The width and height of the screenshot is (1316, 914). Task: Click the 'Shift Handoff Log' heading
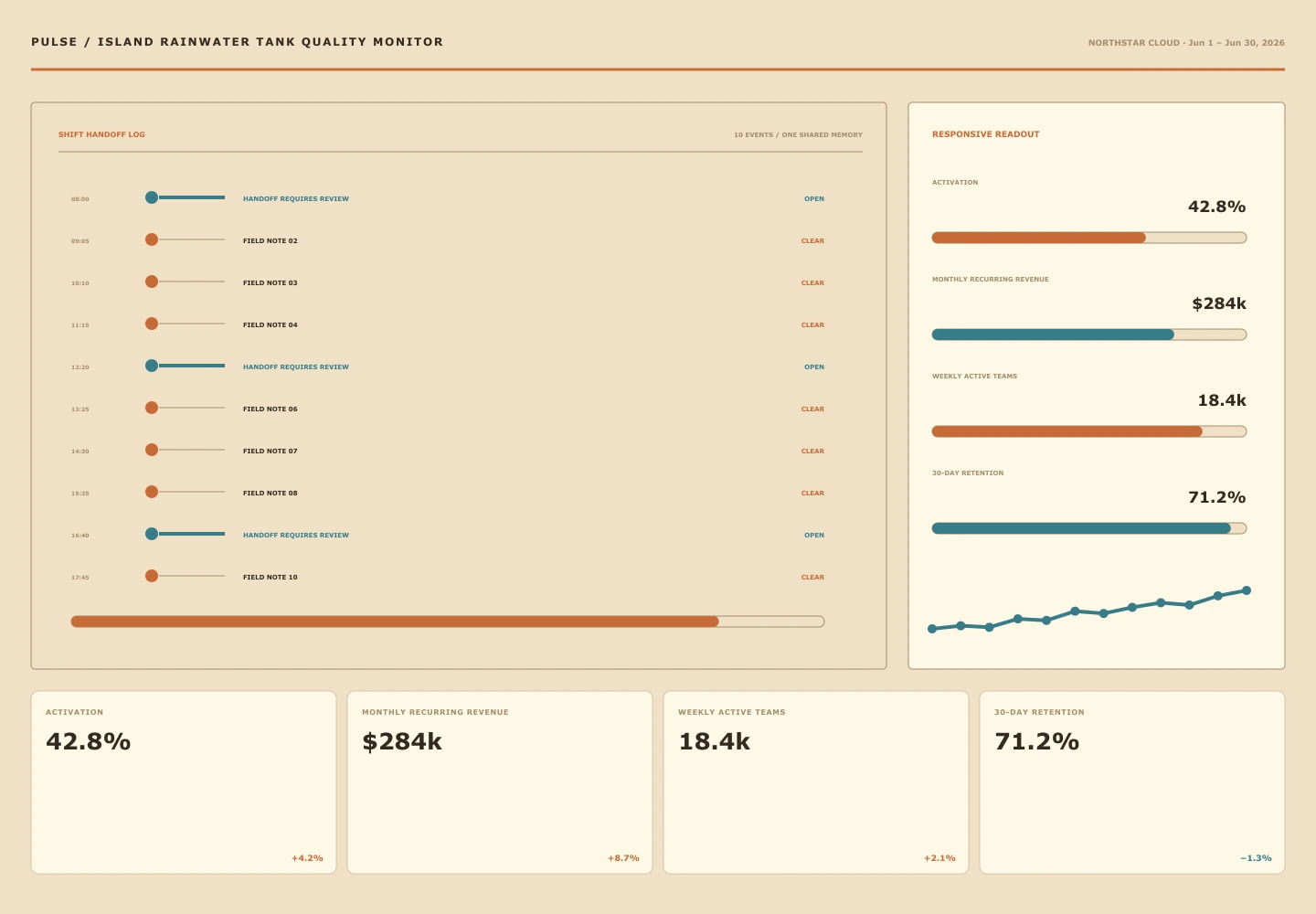pos(101,134)
